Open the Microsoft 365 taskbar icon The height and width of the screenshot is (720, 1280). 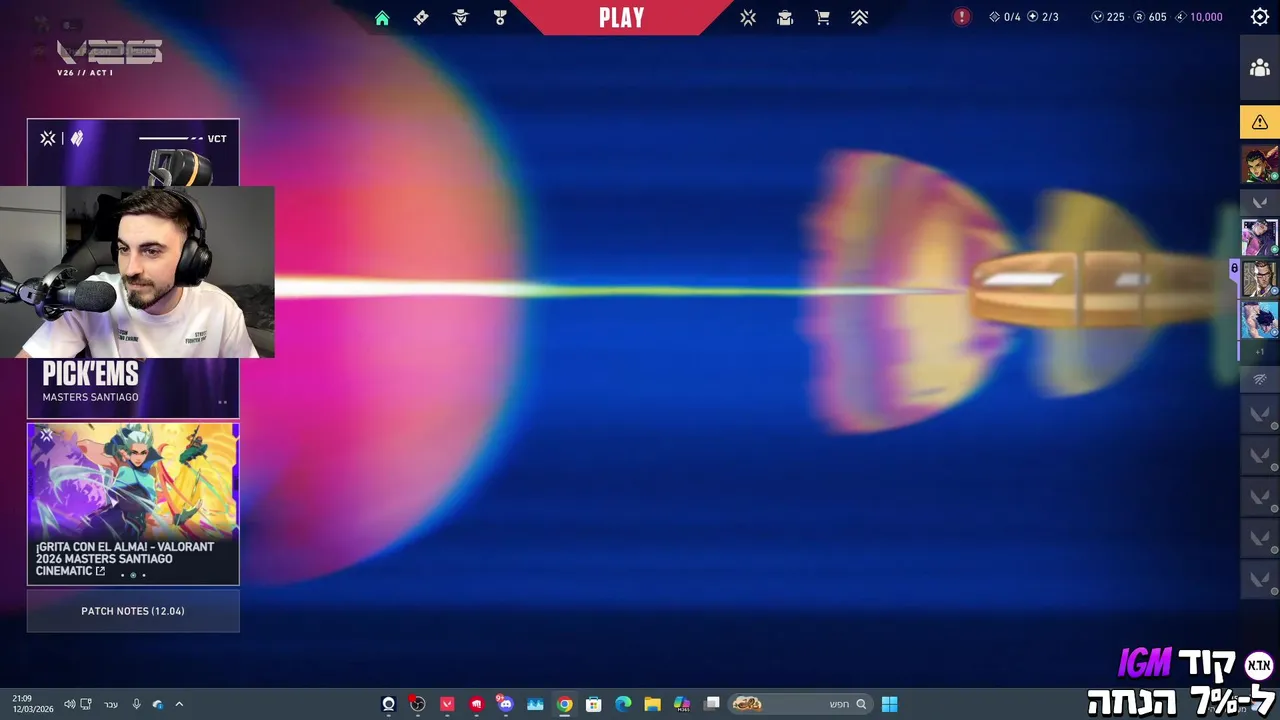tap(682, 704)
